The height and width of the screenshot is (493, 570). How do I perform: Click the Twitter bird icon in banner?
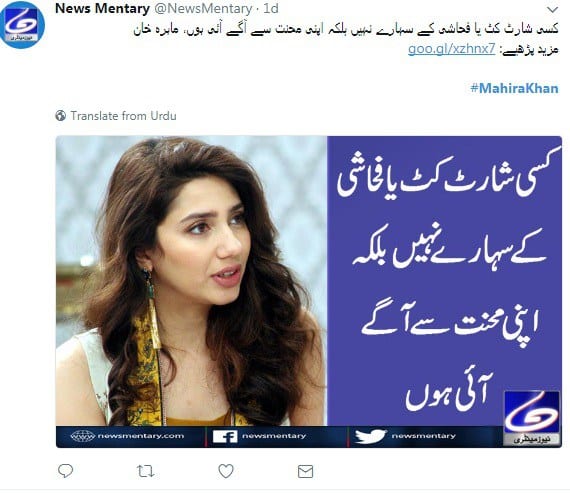pyautogui.click(x=370, y=436)
